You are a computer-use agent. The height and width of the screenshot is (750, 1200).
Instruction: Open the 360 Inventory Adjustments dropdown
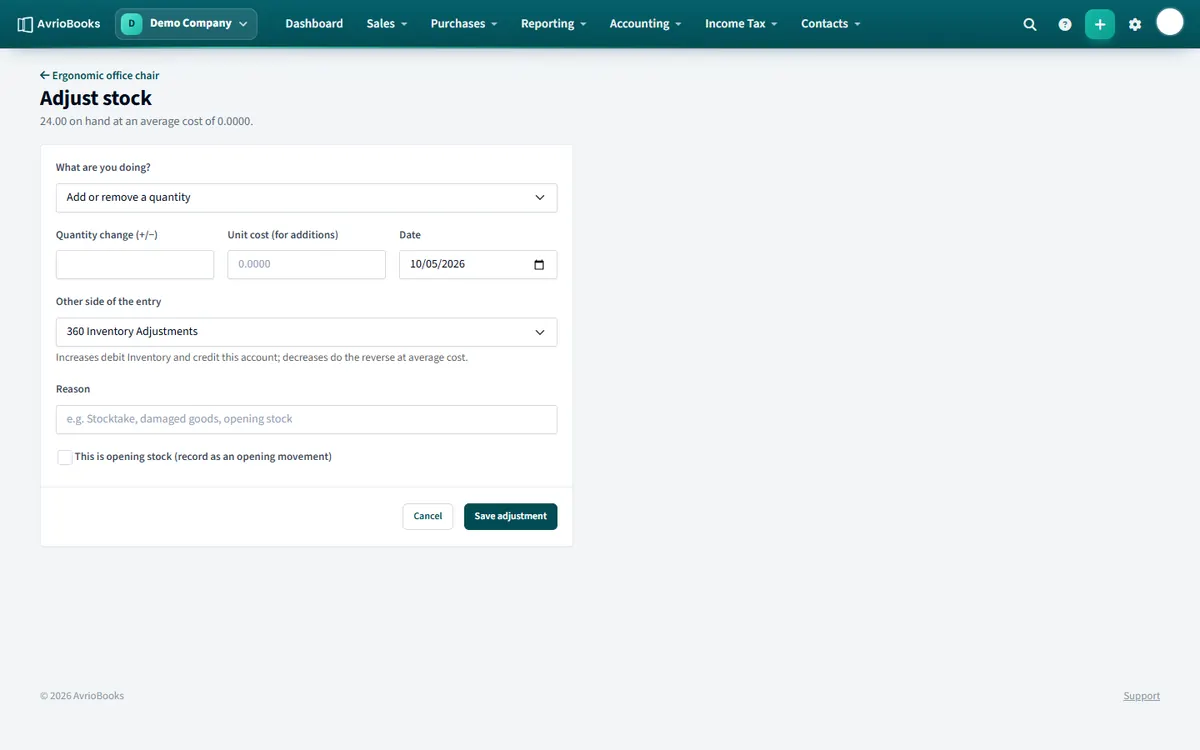306,332
